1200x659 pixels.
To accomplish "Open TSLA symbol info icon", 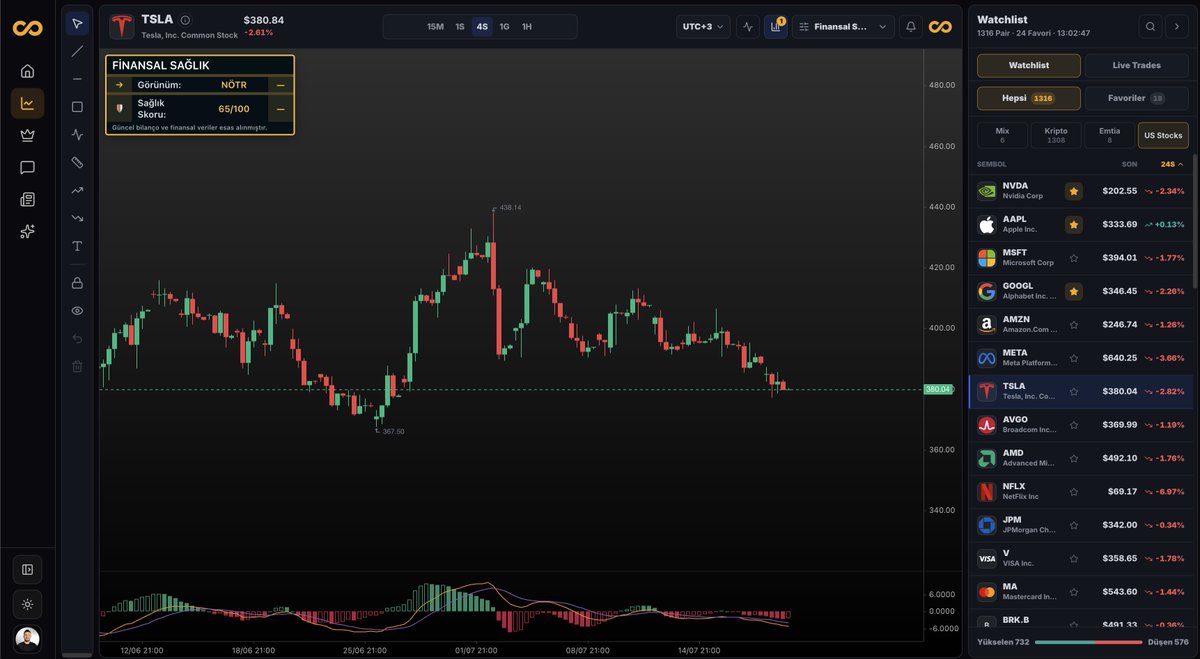I will coord(185,19).
